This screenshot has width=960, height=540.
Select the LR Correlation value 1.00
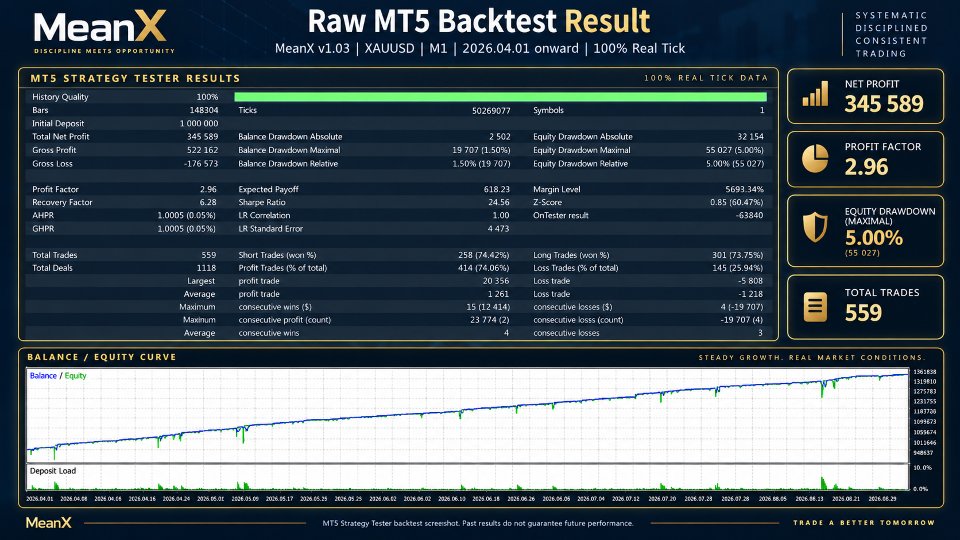[501, 216]
